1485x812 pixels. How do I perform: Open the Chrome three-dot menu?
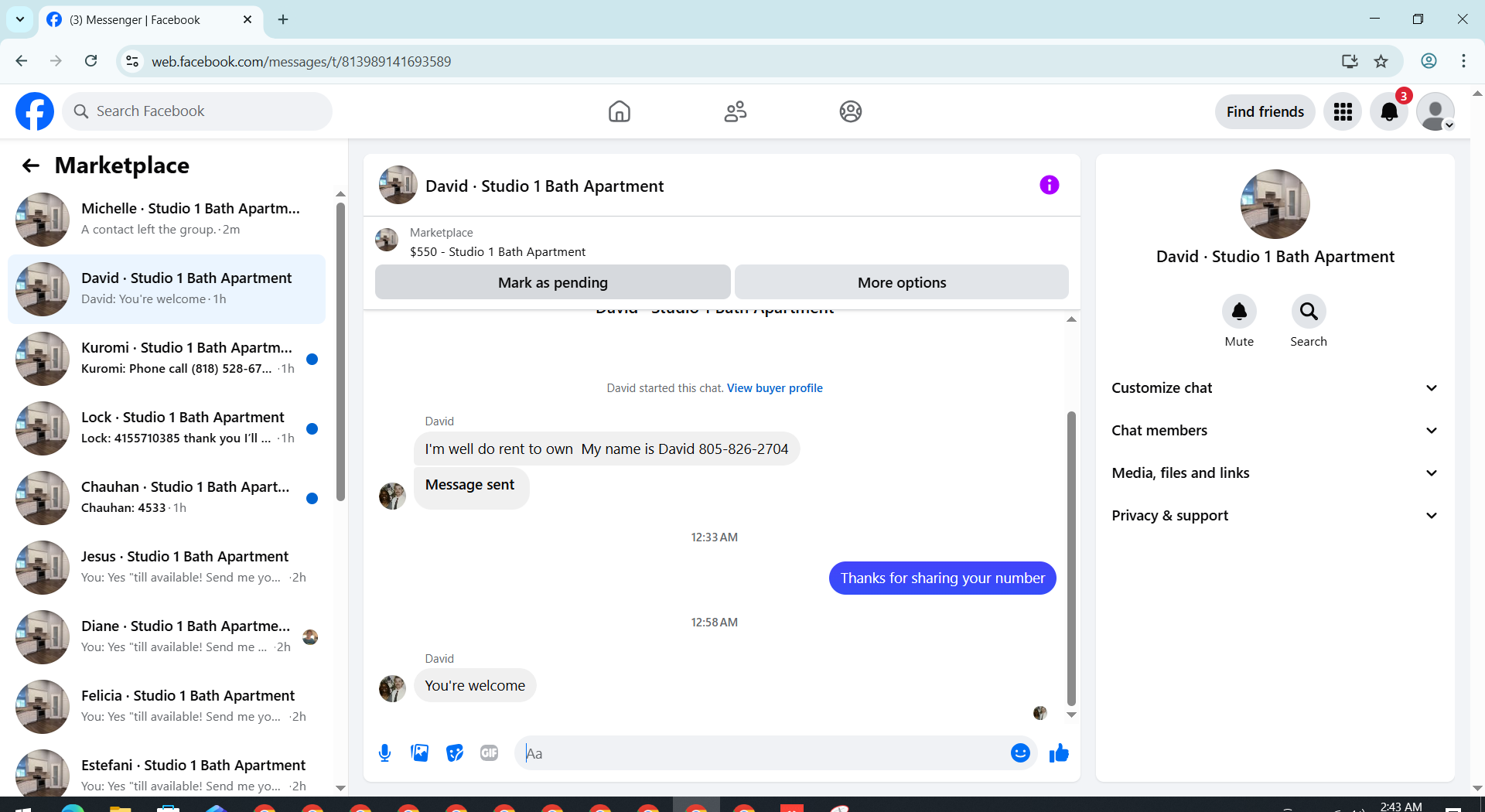(1463, 61)
